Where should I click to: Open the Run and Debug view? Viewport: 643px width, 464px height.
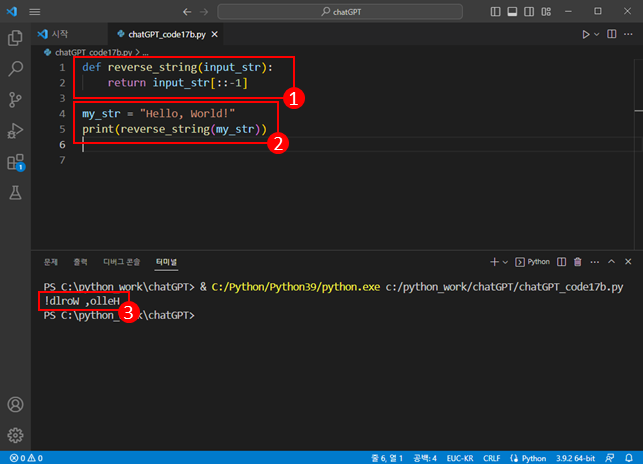15,131
